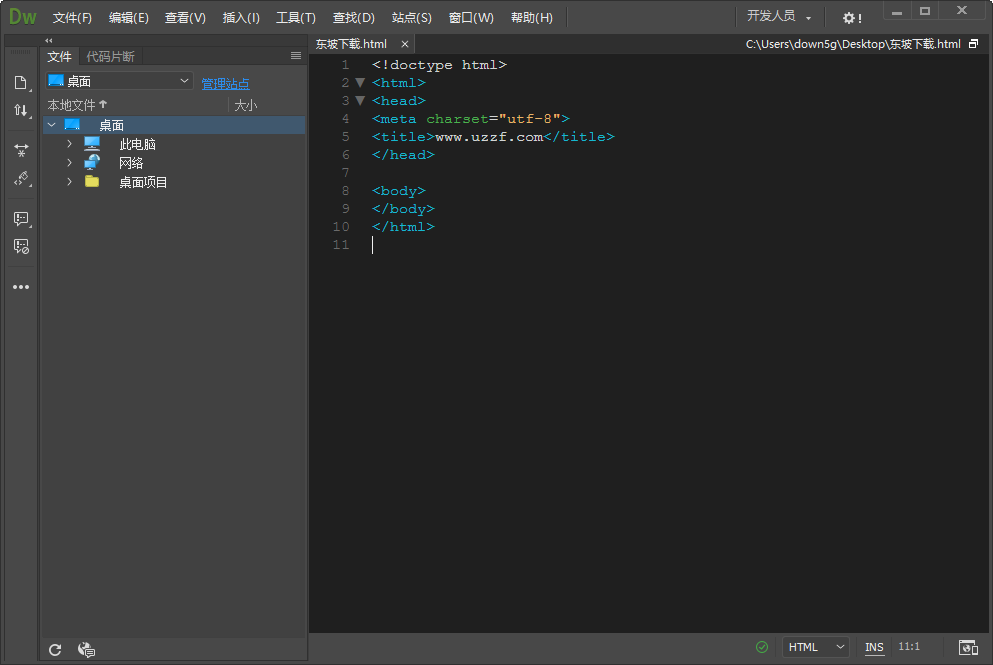Click the expand all code icon

21,151
